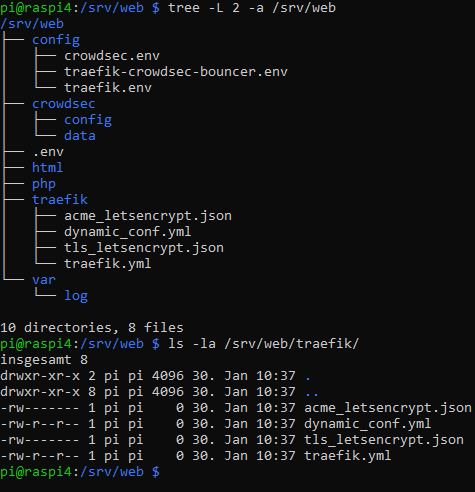Select traefik.yml in the ls output
Image resolution: width=475 pixels, height=492 pixels.
pos(347,456)
